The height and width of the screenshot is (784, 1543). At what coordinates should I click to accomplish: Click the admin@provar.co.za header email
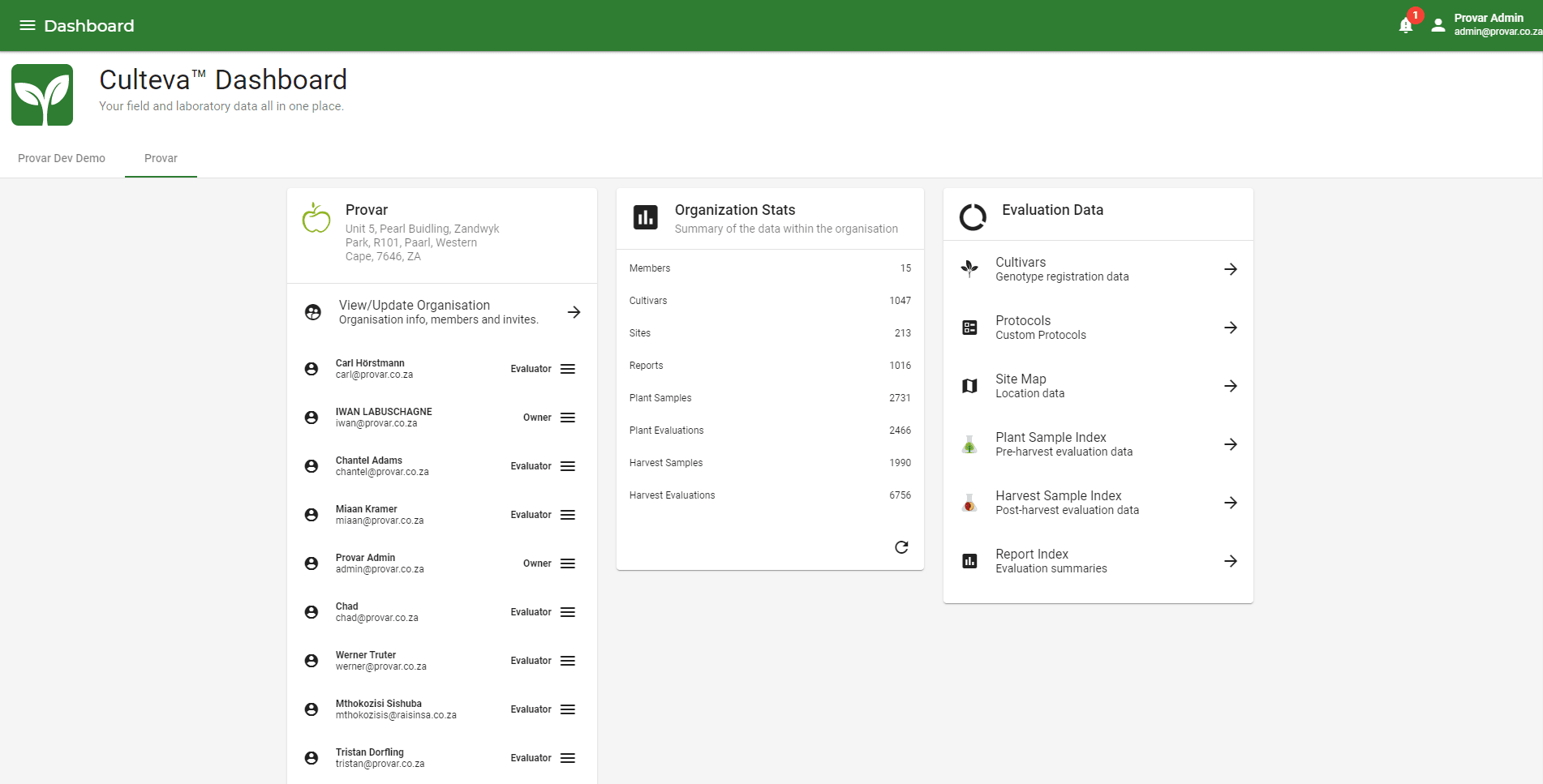tap(1498, 32)
